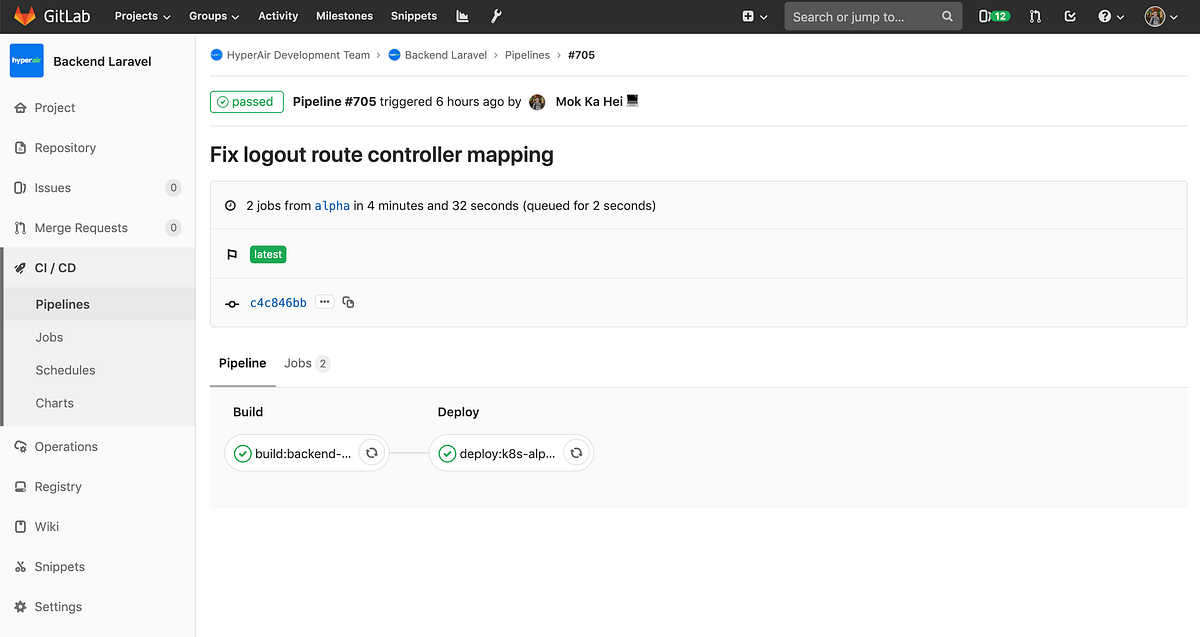Open the Groups dropdown menu
Image resolution: width=1200 pixels, height=637 pixels.
pyautogui.click(x=214, y=16)
